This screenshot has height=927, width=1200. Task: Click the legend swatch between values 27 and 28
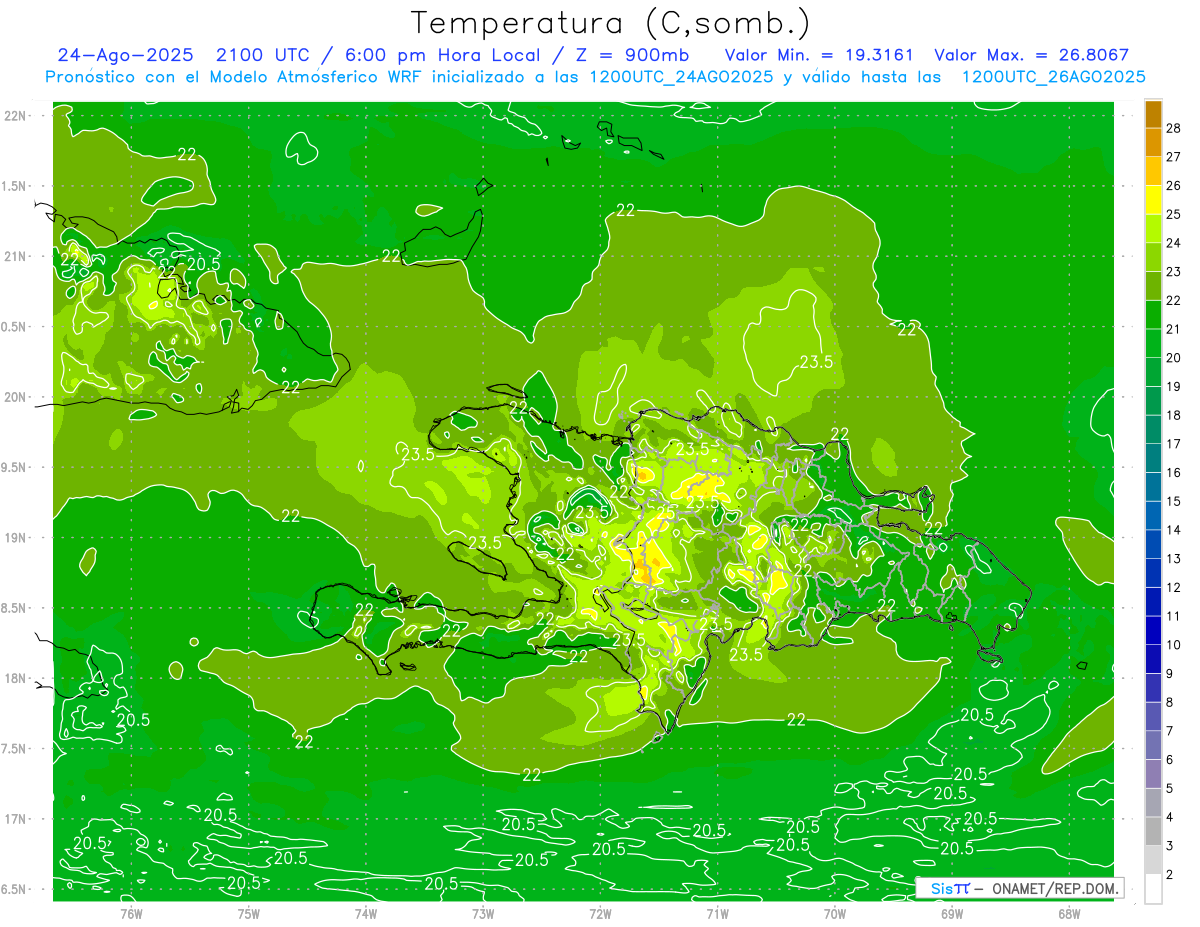coord(1153,142)
